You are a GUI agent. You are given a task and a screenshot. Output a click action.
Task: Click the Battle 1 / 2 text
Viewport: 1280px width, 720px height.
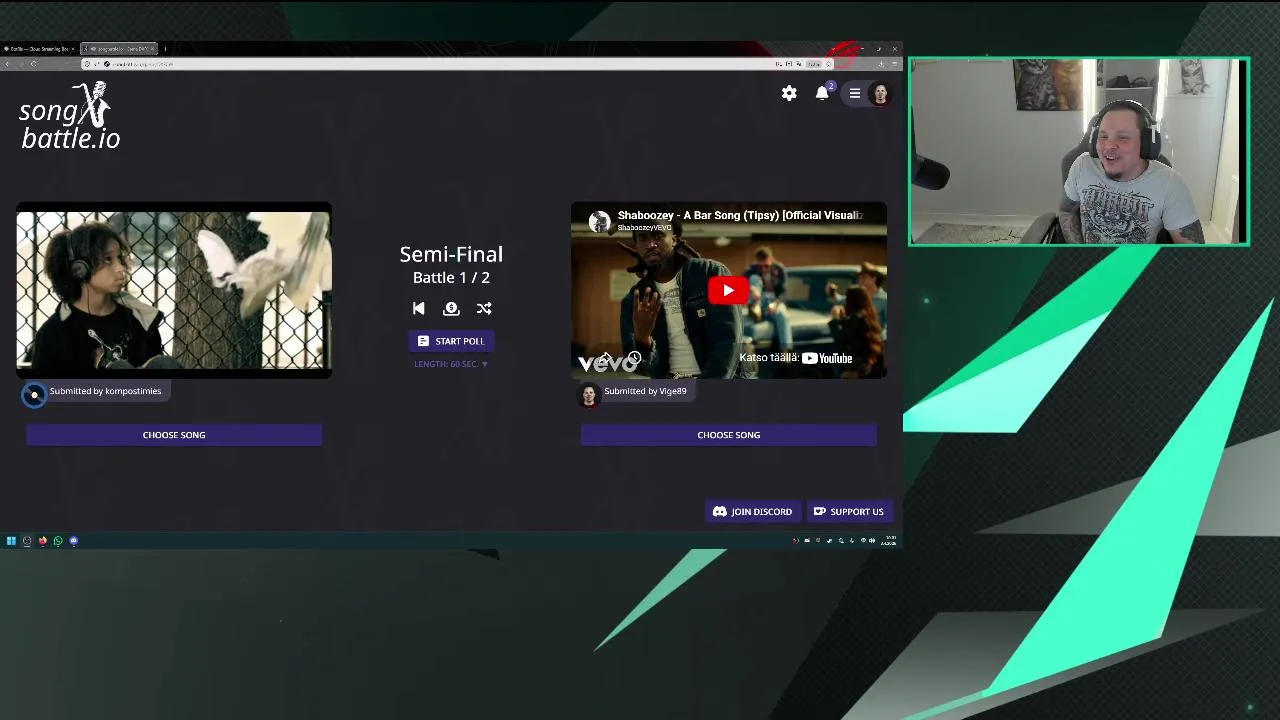coord(451,278)
